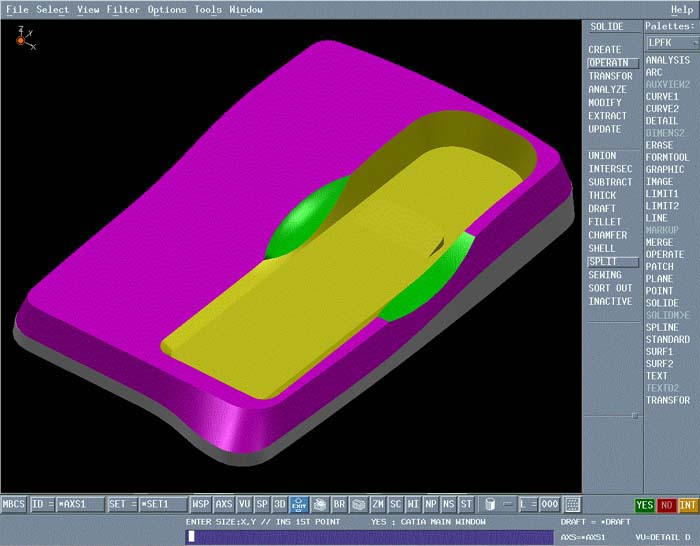Click the shaded-solid icon next to BR
The image size is (700, 546).
pyautogui.click(x=358, y=505)
